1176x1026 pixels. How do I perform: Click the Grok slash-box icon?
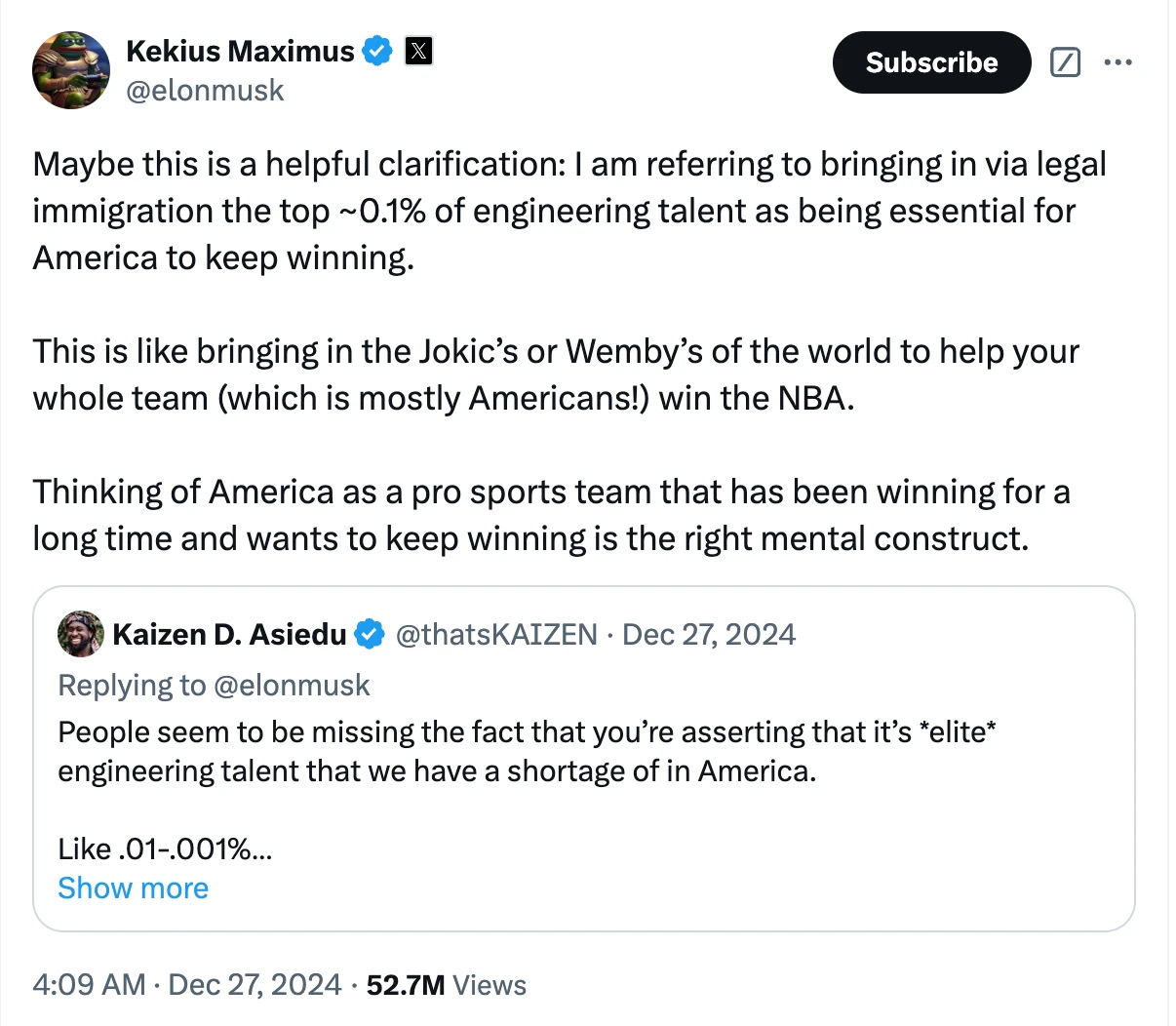[1065, 62]
